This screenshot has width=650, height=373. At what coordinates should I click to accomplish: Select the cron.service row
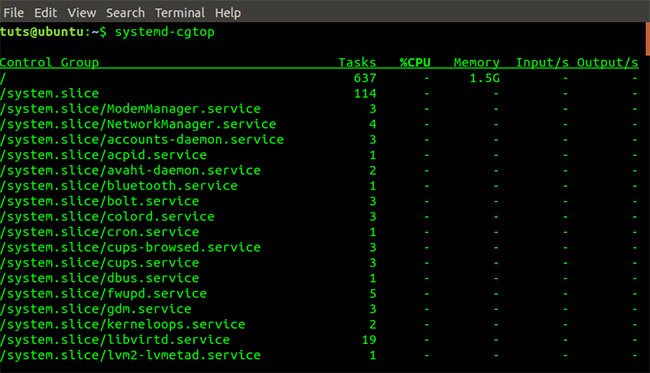[319, 232]
